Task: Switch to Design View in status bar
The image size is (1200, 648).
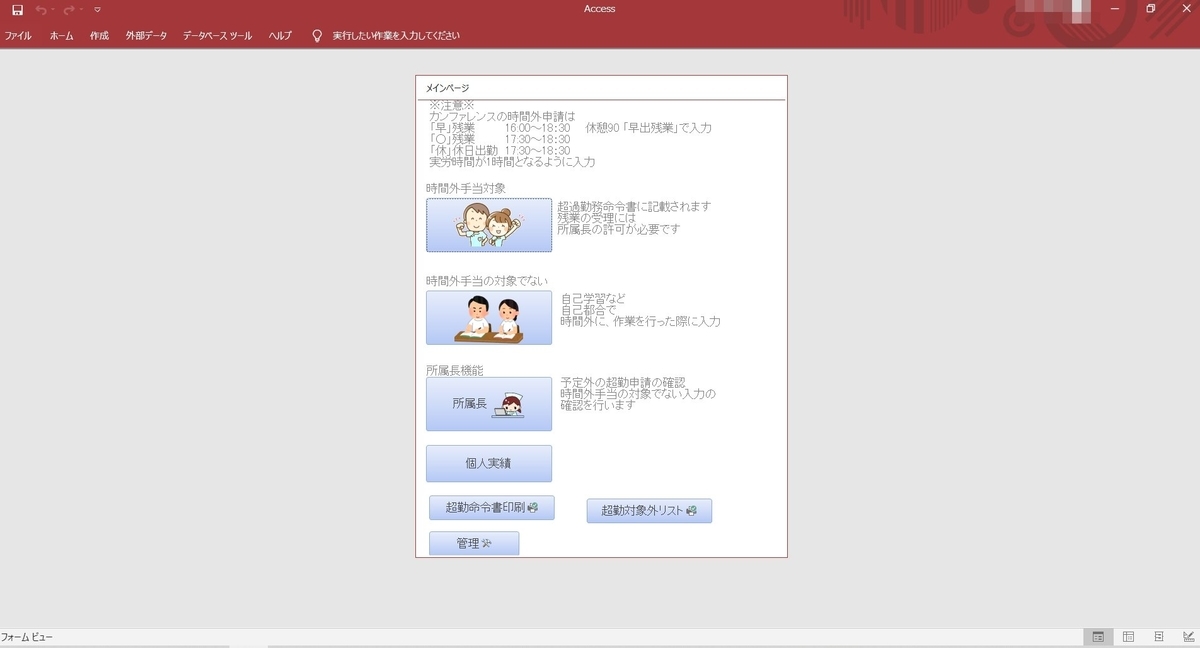Action: pos(1187,637)
